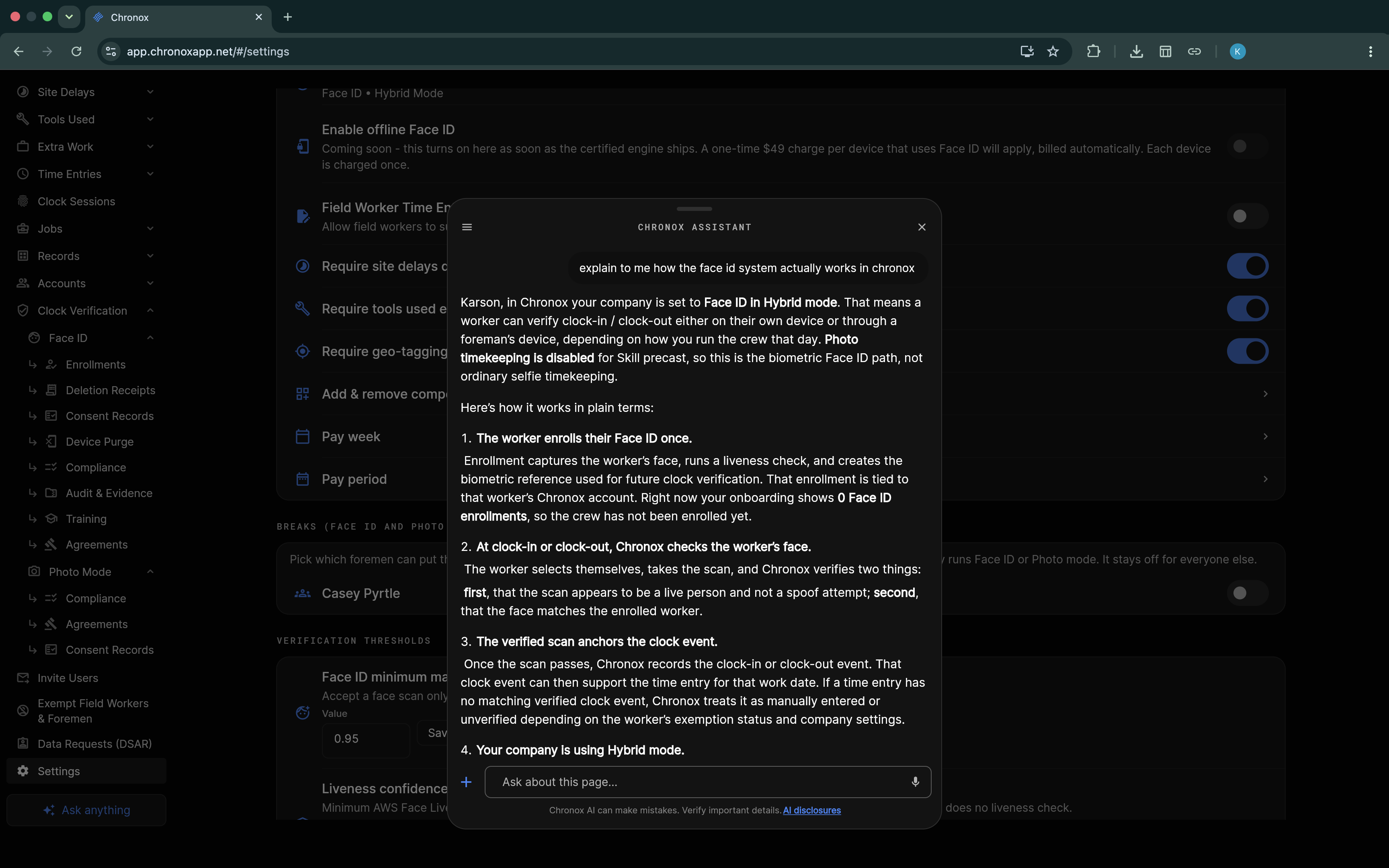Open a new browser tab
This screenshot has height=868, width=1389.
click(x=287, y=17)
